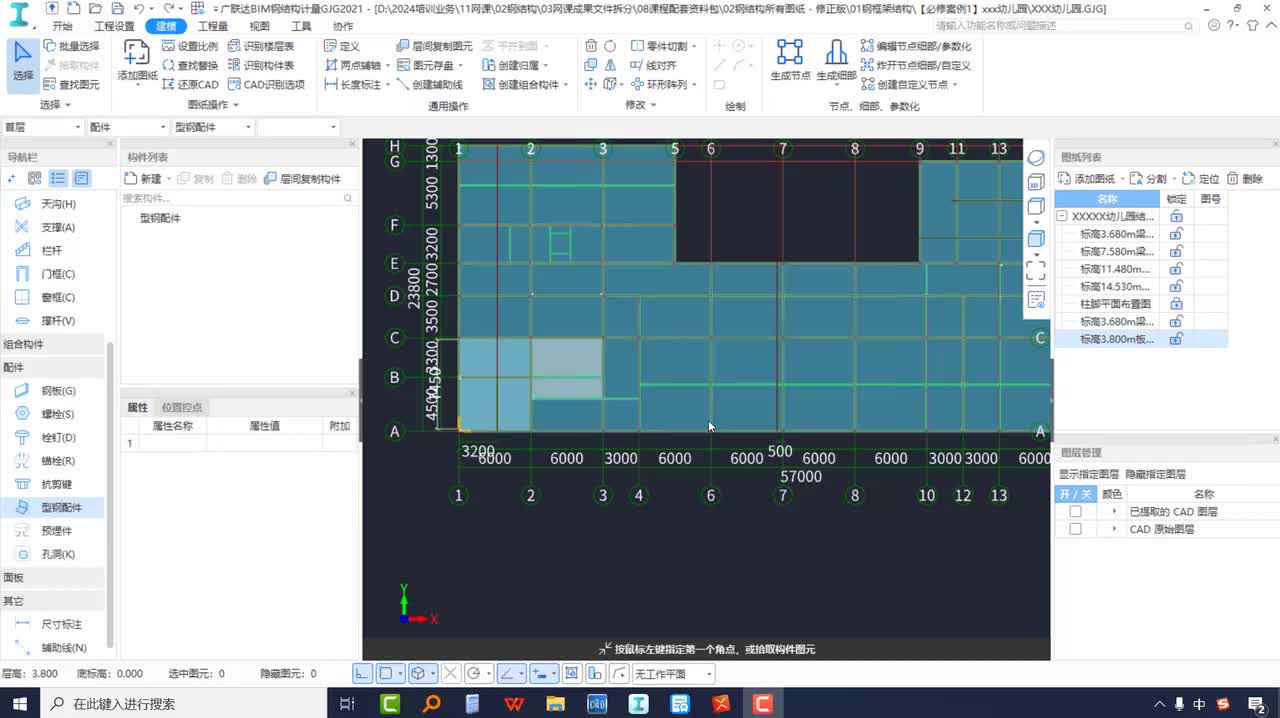Click 识别楼层表 tool
1280x718 pixels.
coord(260,46)
